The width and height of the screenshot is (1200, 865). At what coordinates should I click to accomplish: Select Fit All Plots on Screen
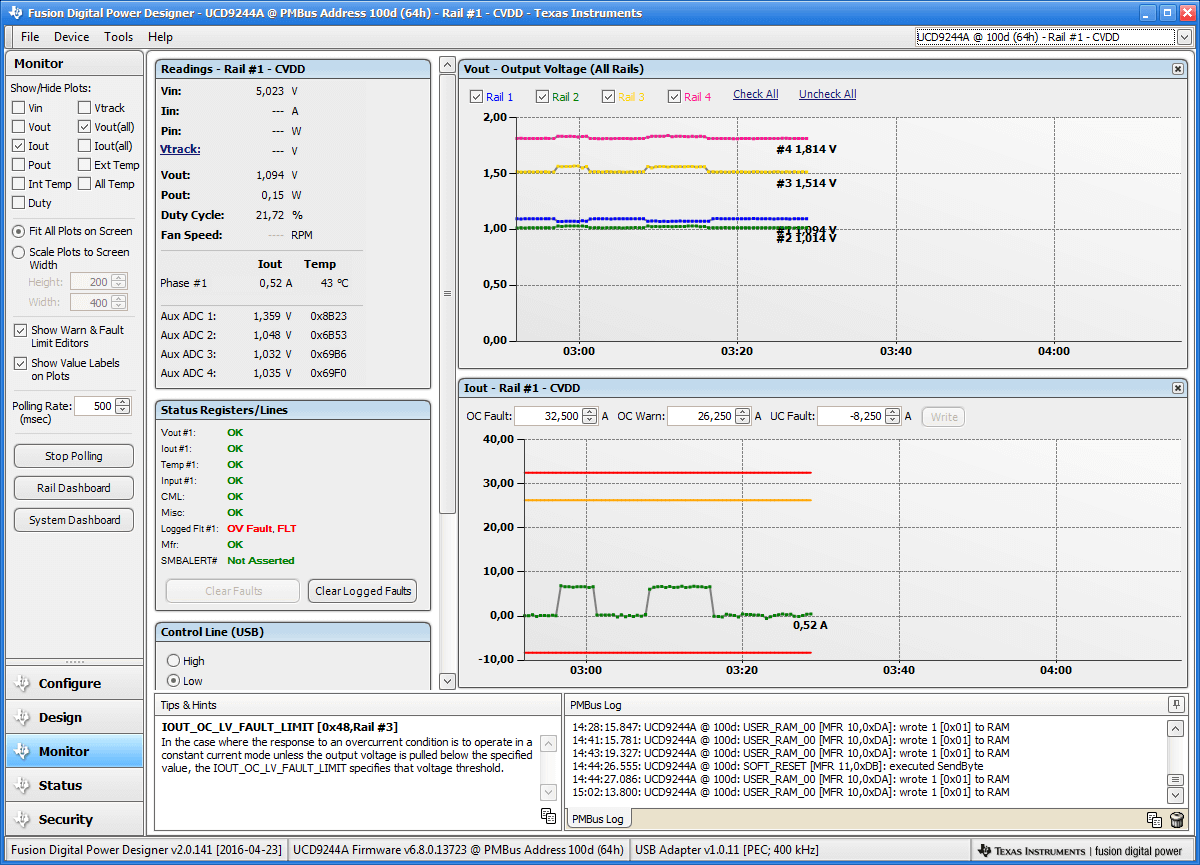coord(18,231)
